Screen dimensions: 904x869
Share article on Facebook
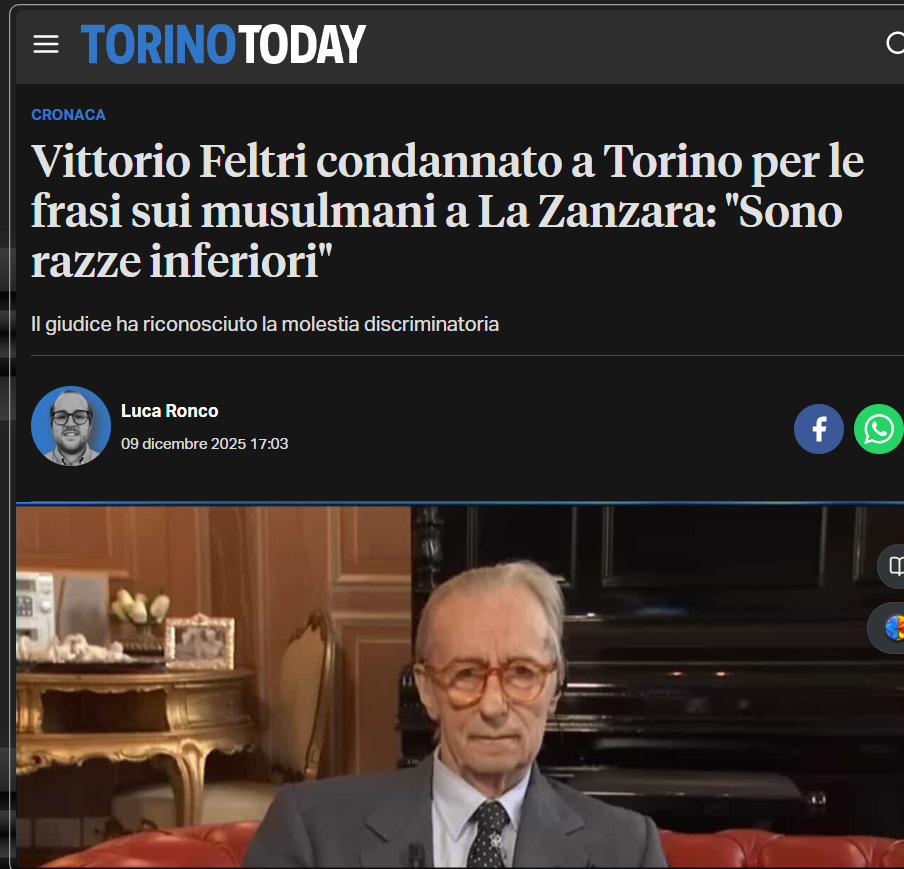click(x=819, y=429)
